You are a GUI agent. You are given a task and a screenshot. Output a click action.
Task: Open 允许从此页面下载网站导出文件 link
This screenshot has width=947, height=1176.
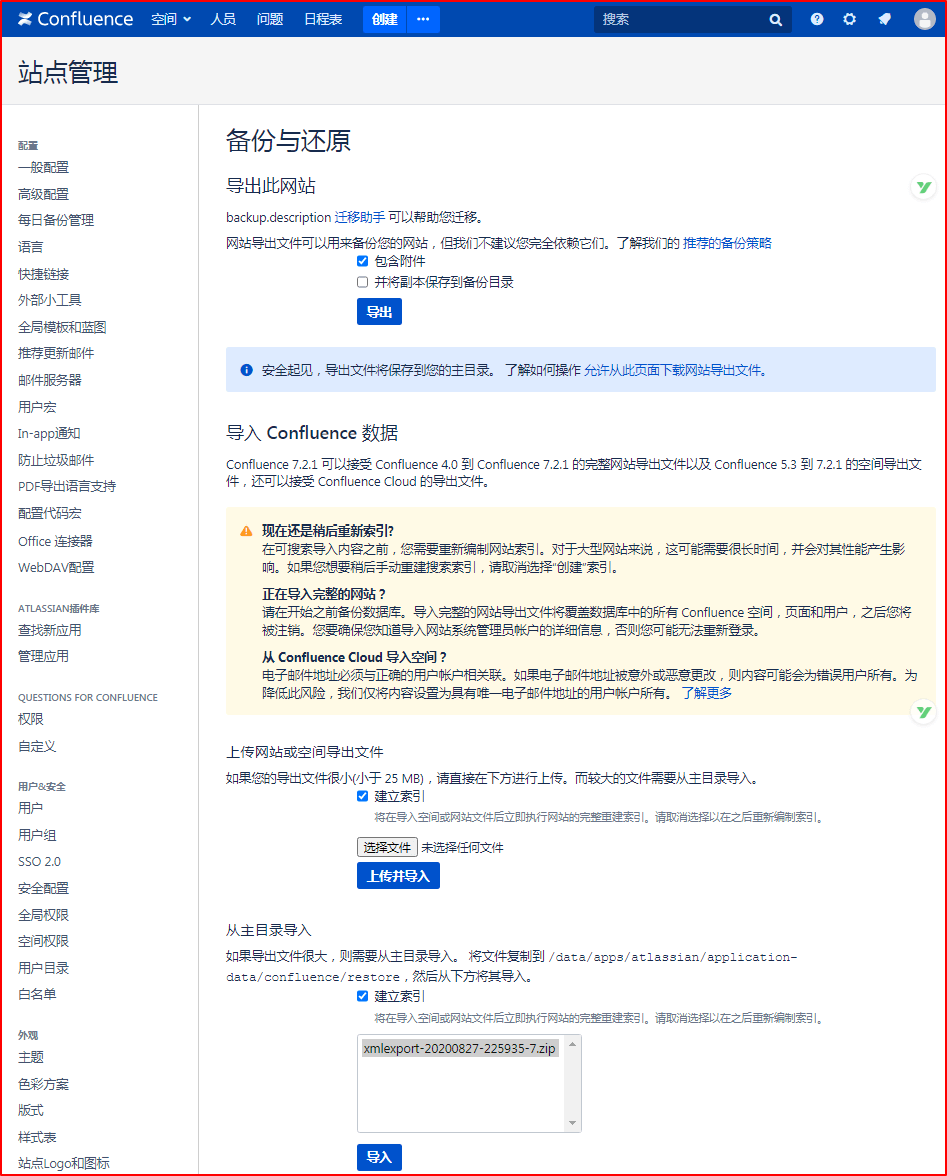tap(673, 370)
